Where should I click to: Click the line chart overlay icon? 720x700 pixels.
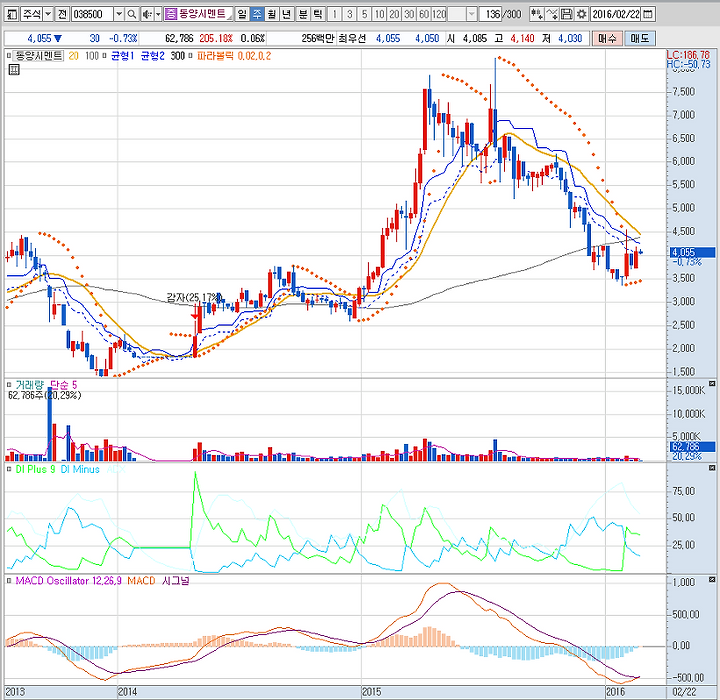(x=552, y=14)
